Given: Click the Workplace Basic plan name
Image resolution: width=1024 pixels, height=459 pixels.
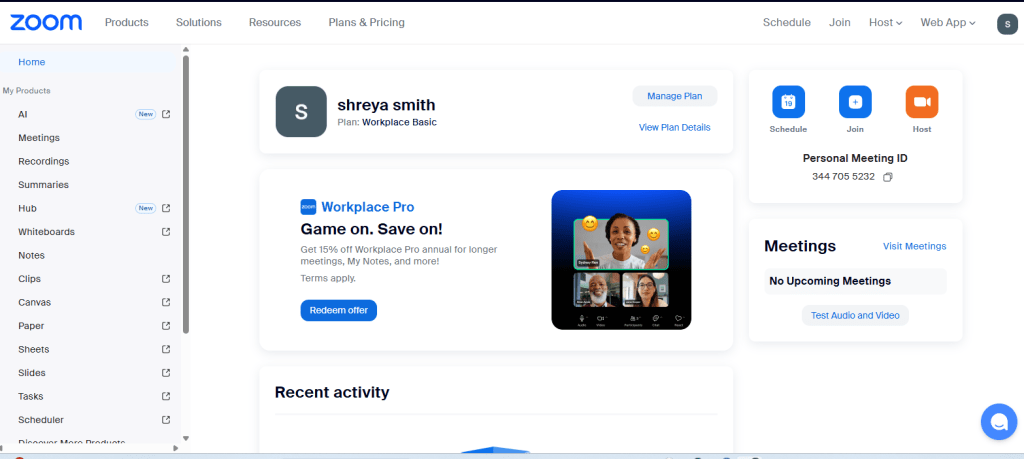Looking at the screenshot, I should [x=400, y=122].
